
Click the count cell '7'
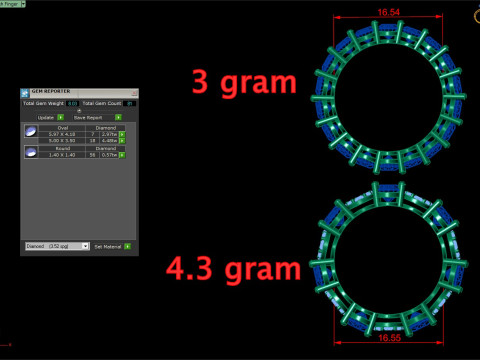(92, 134)
